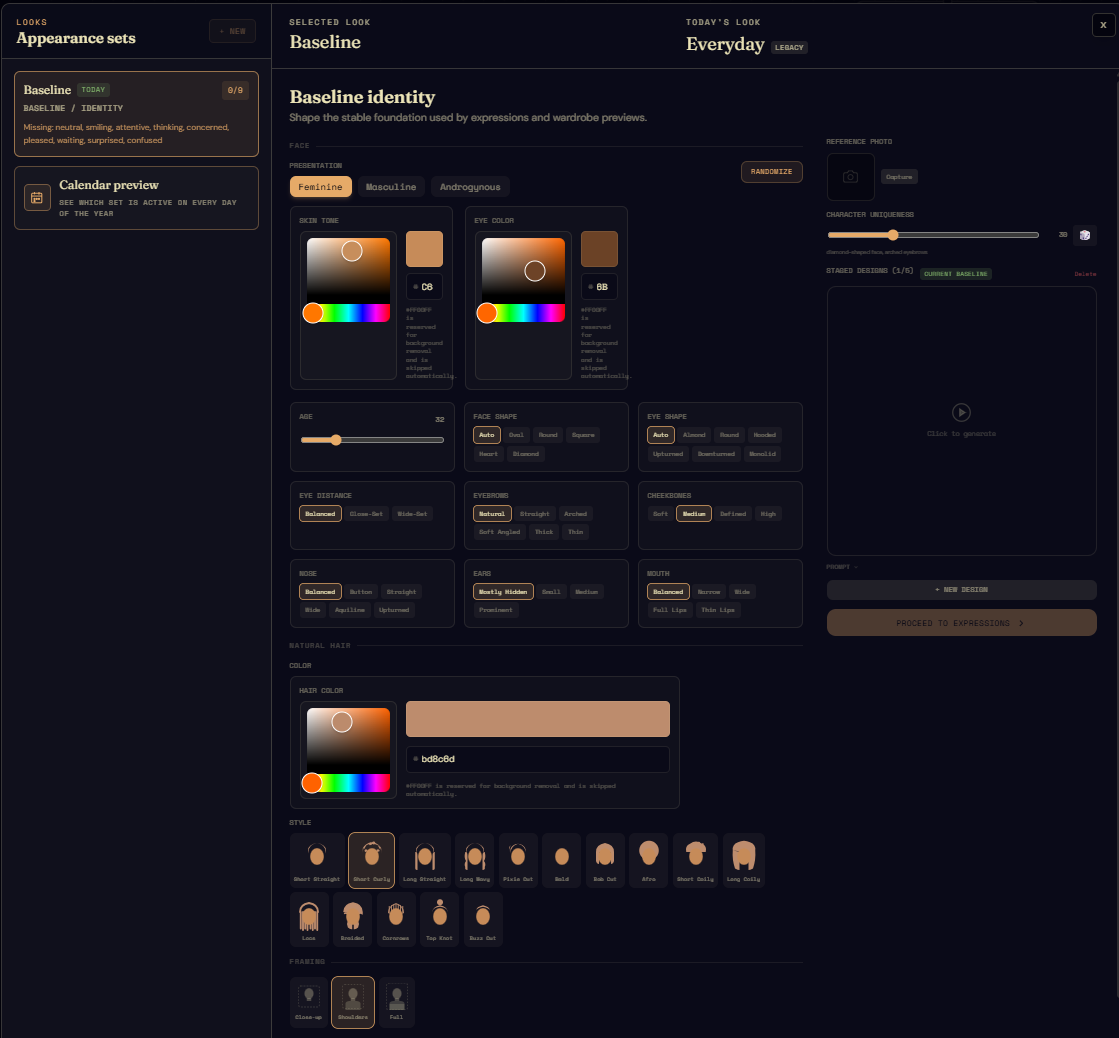The width and height of the screenshot is (1119, 1038).
Task: Click the reference photo camera placeholder
Action: click(851, 176)
